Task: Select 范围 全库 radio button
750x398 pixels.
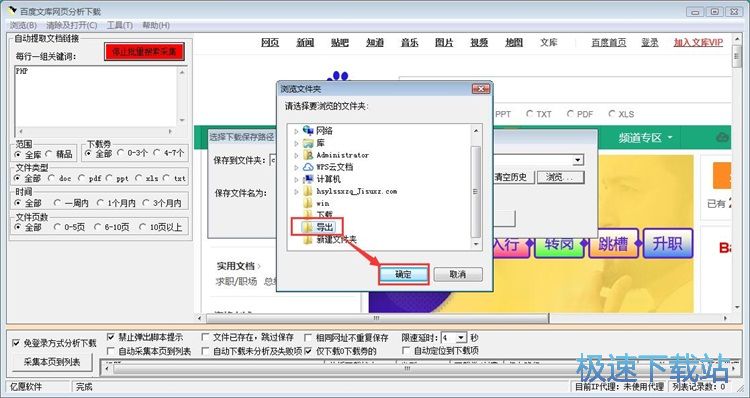Action: [18, 154]
